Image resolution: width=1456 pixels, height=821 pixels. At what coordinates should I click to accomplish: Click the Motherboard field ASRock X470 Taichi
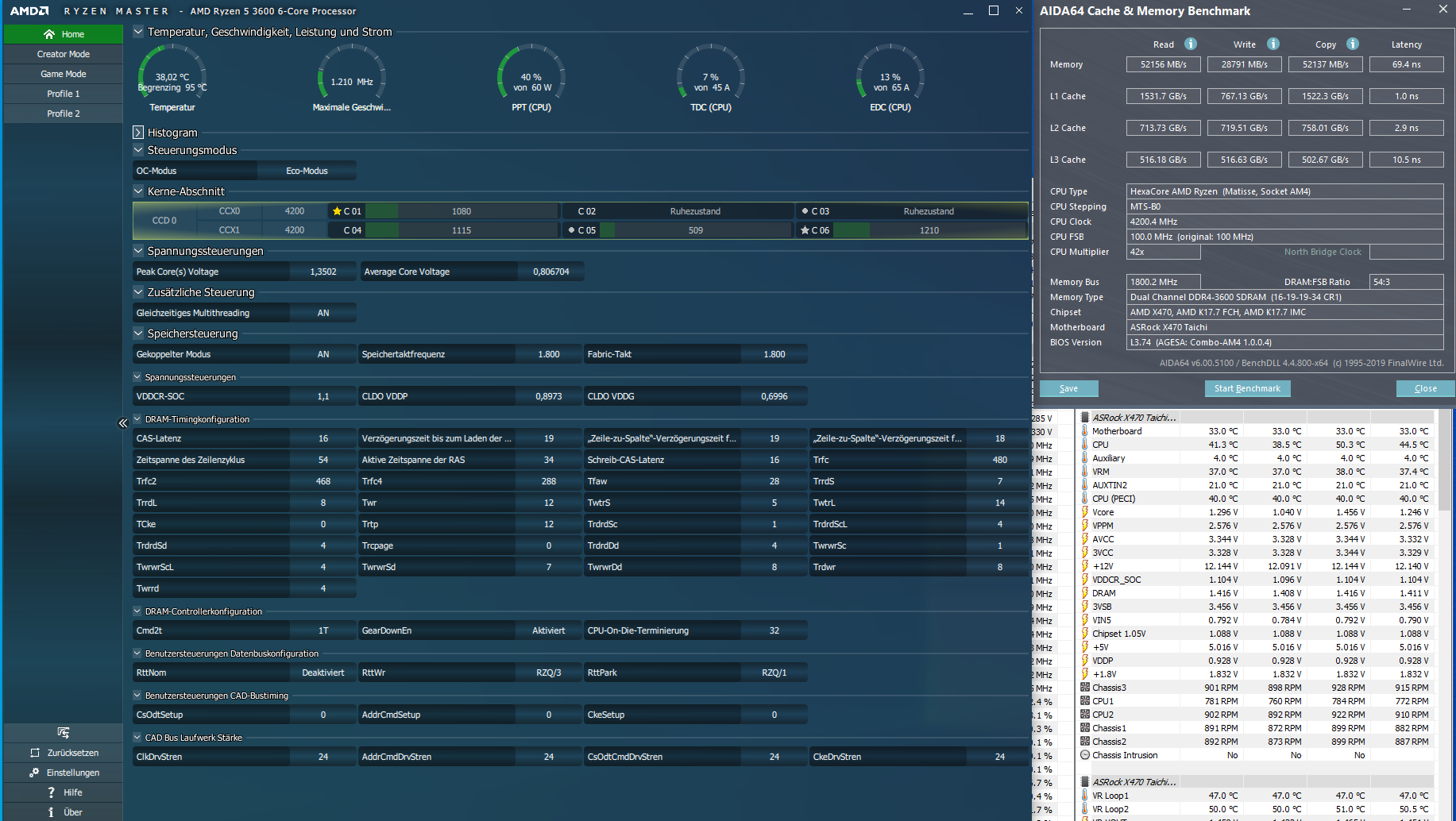[1285, 327]
